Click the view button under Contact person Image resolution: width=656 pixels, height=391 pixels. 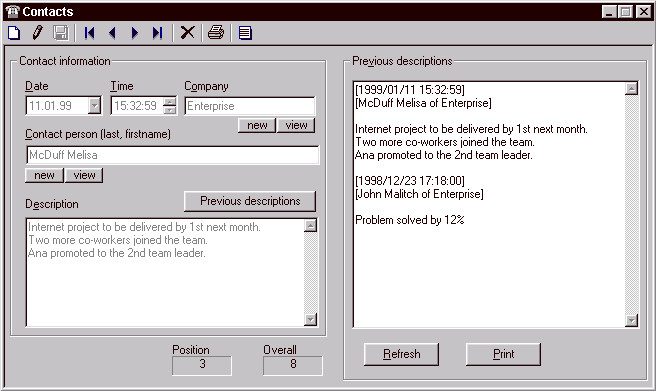coord(84,175)
